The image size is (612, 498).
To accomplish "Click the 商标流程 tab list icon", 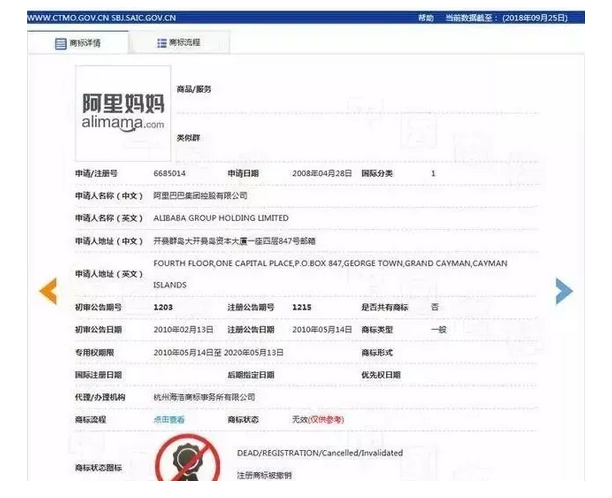I will (162, 43).
